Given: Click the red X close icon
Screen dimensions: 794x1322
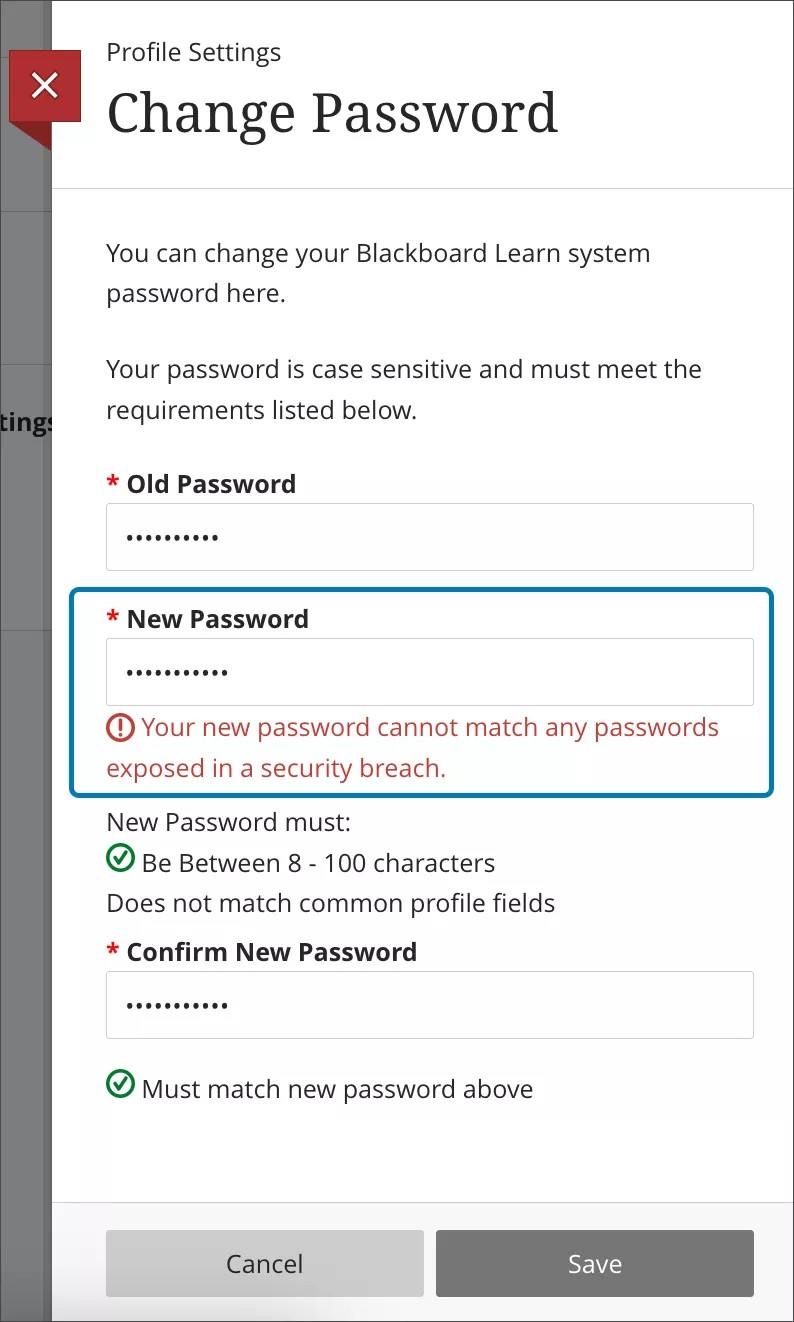Looking at the screenshot, I should point(45,85).
